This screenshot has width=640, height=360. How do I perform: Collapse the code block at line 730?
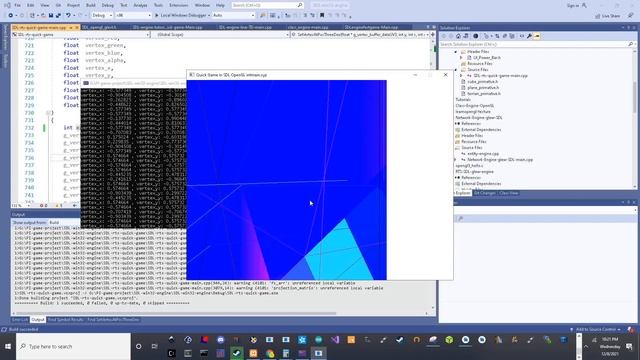click(x=48, y=113)
